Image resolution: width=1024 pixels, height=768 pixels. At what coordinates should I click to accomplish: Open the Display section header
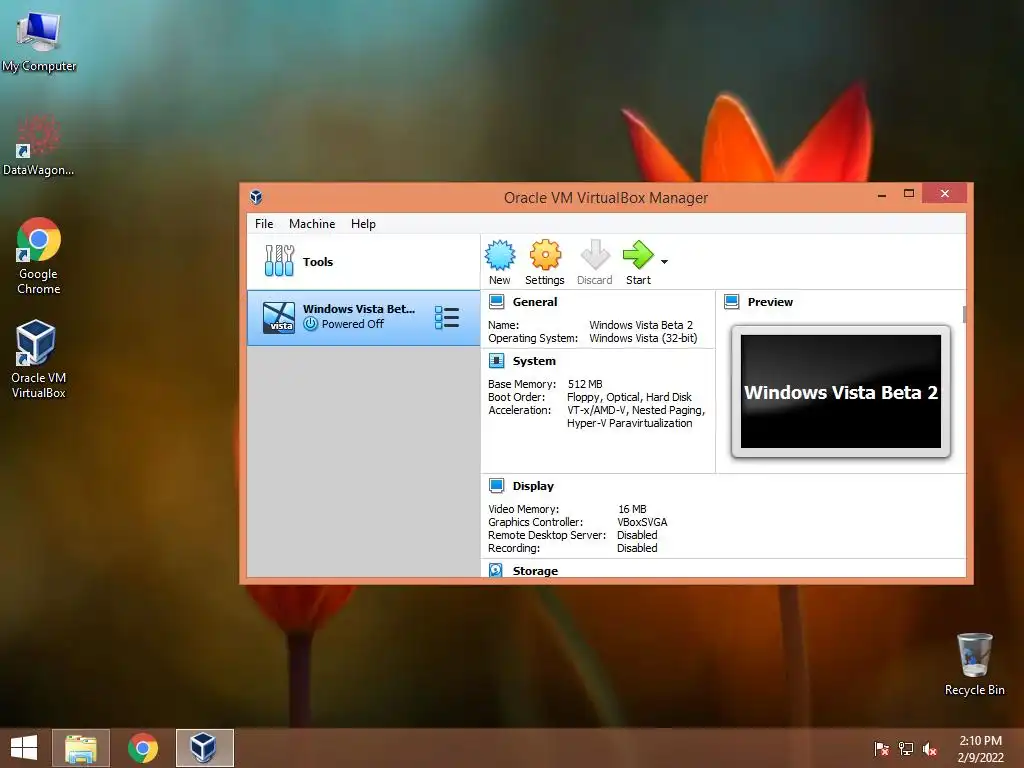(x=533, y=486)
